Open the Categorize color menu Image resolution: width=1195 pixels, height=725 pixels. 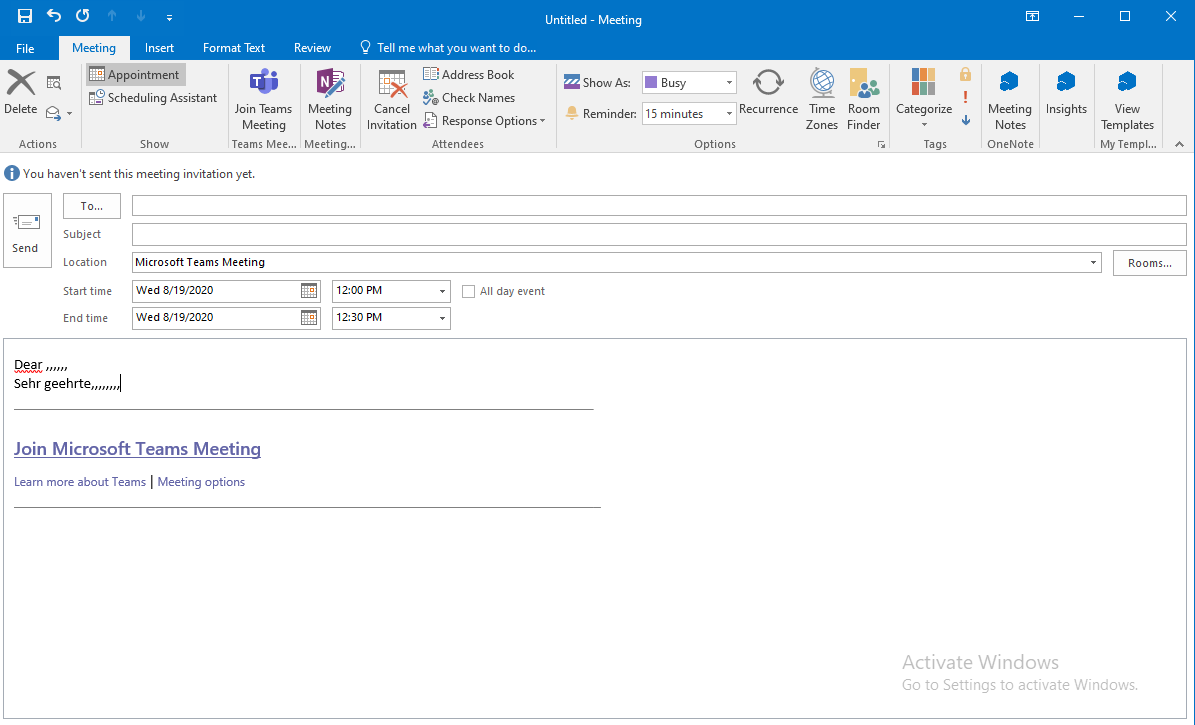point(924,98)
